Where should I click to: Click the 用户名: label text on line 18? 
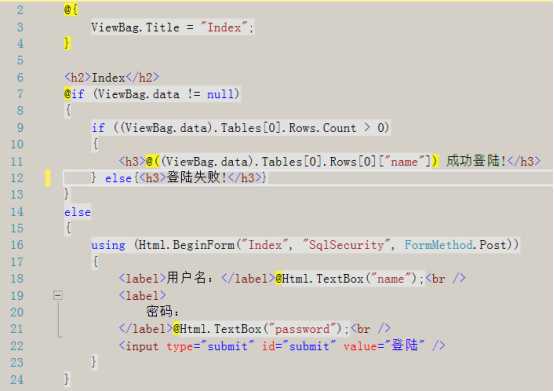coord(190,278)
